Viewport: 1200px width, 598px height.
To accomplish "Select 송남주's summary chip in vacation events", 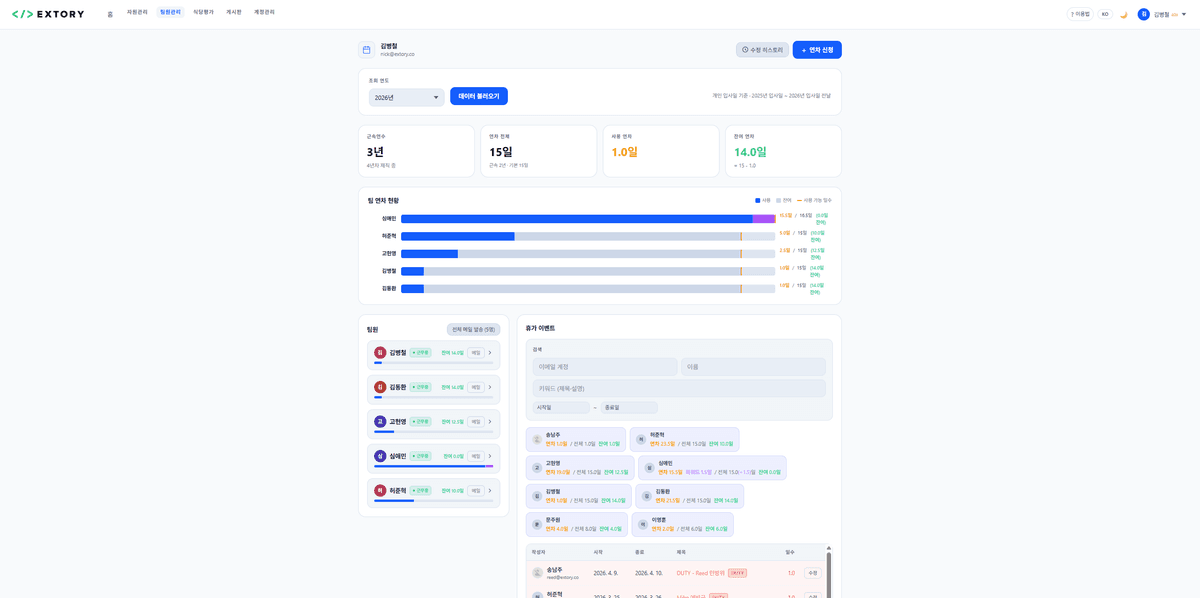I will pos(575,439).
